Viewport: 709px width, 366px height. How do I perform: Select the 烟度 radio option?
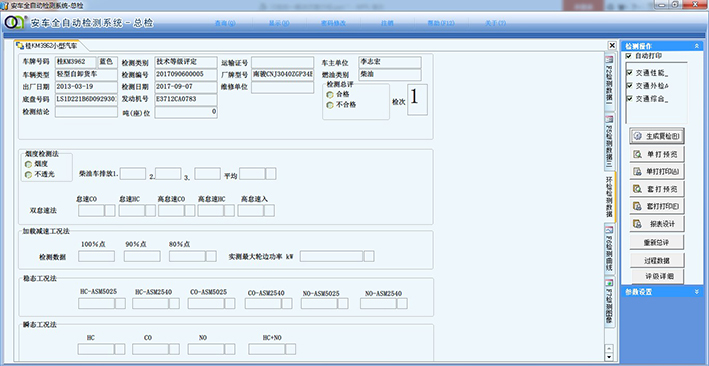tap(28, 164)
